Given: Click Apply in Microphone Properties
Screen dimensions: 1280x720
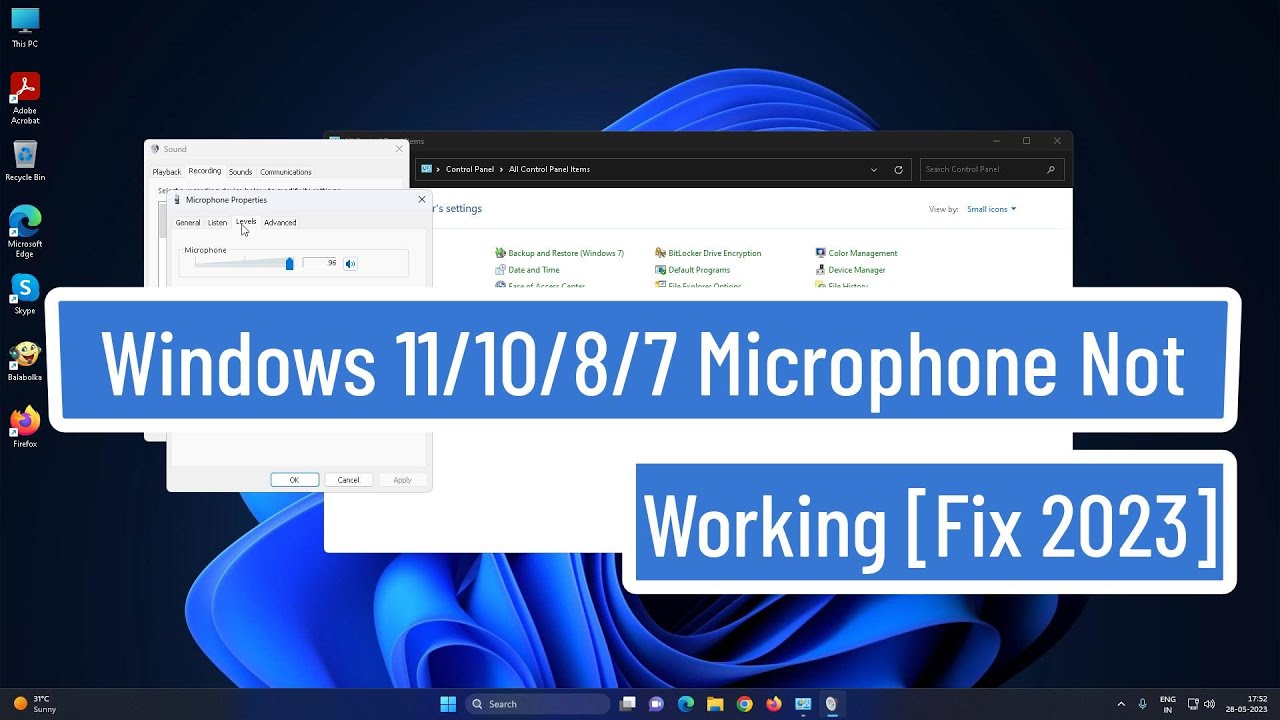Looking at the screenshot, I should coord(402,480).
